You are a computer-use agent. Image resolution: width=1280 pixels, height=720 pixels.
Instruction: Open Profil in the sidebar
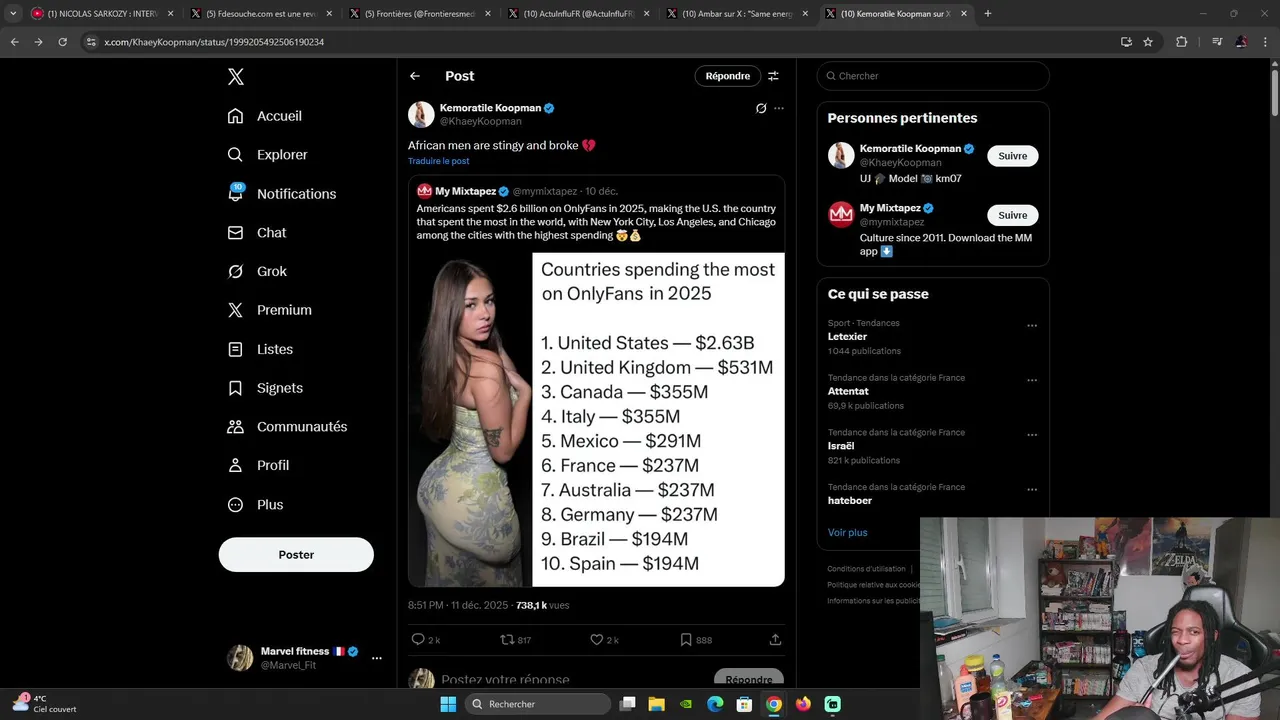[258, 465]
